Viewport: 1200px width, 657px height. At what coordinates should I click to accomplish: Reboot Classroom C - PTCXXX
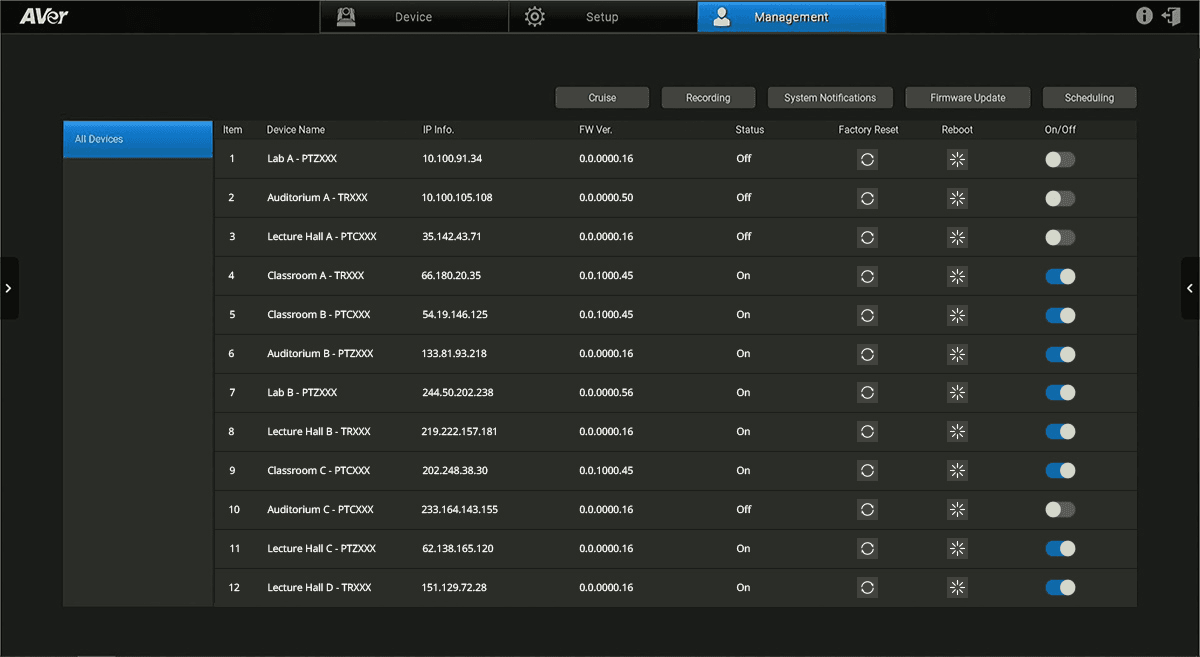(x=958, y=471)
